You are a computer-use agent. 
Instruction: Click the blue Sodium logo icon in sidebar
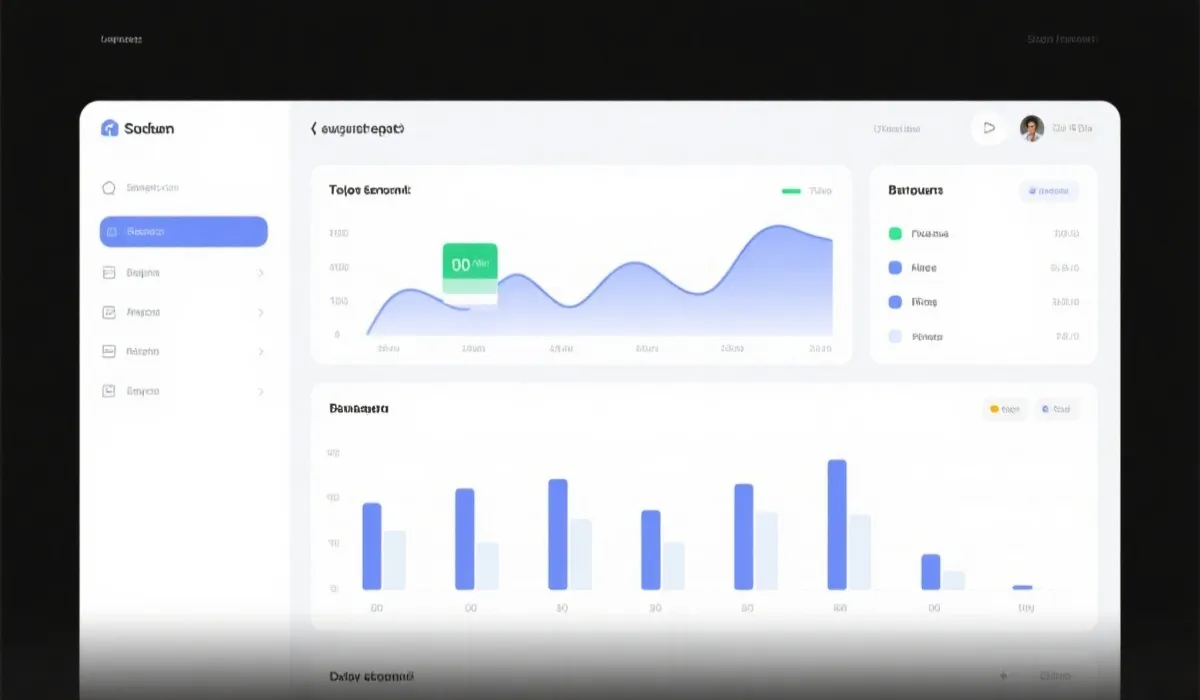[x=110, y=128]
